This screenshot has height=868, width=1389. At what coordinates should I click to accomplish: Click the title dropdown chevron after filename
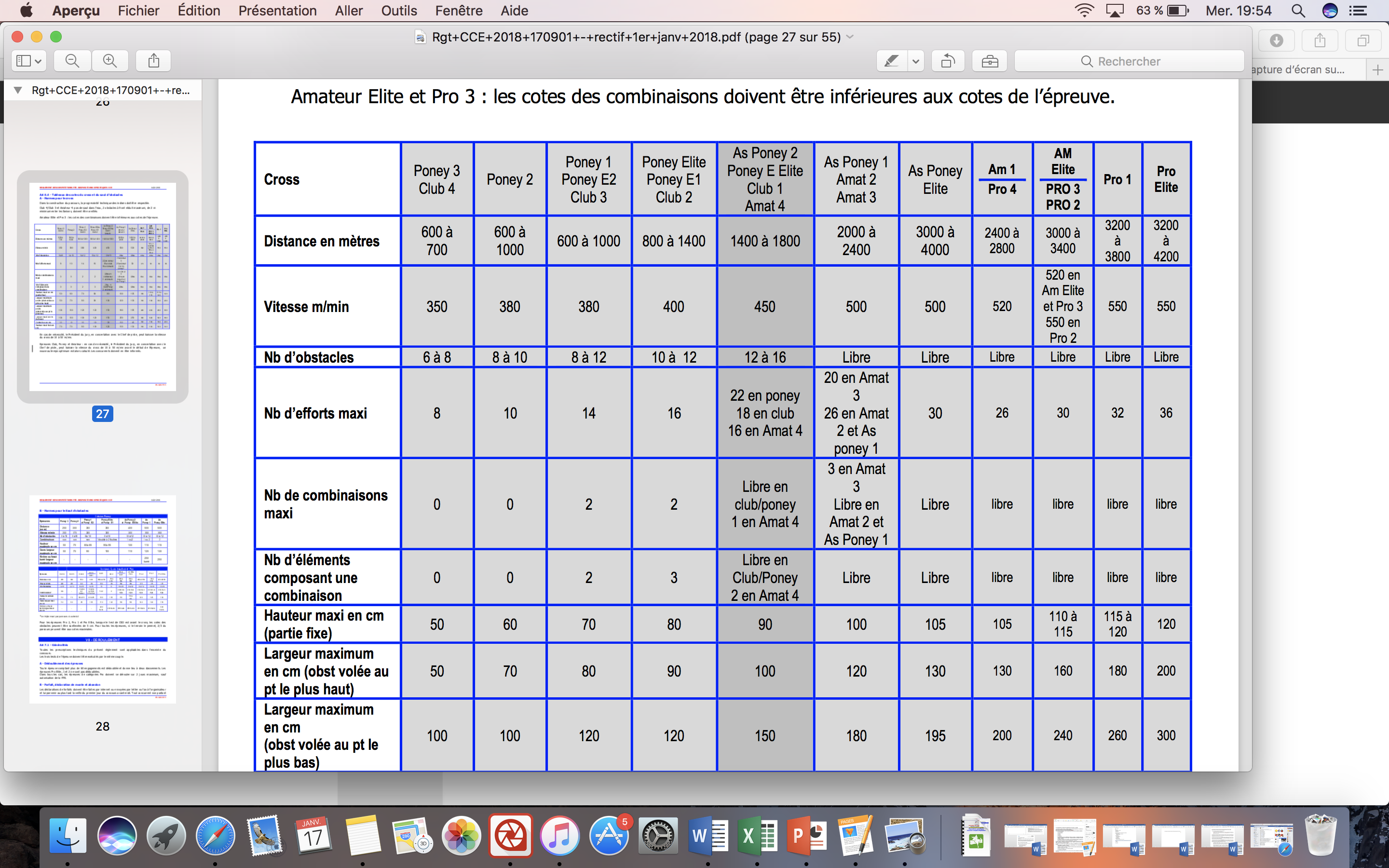click(x=851, y=37)
